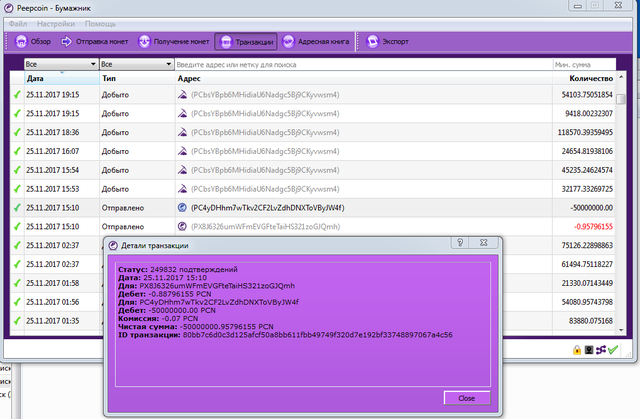Click the network connections status icon
The width and height of the screenshot is (640, 419).
click(x=600, y=350)
